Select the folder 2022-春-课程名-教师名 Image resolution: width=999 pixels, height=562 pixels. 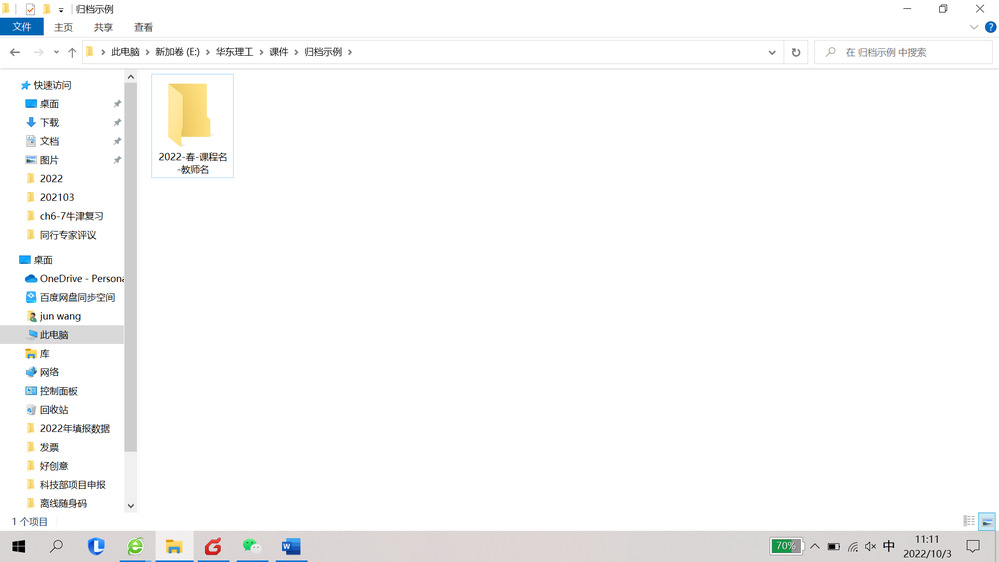[x=192, y=126]
